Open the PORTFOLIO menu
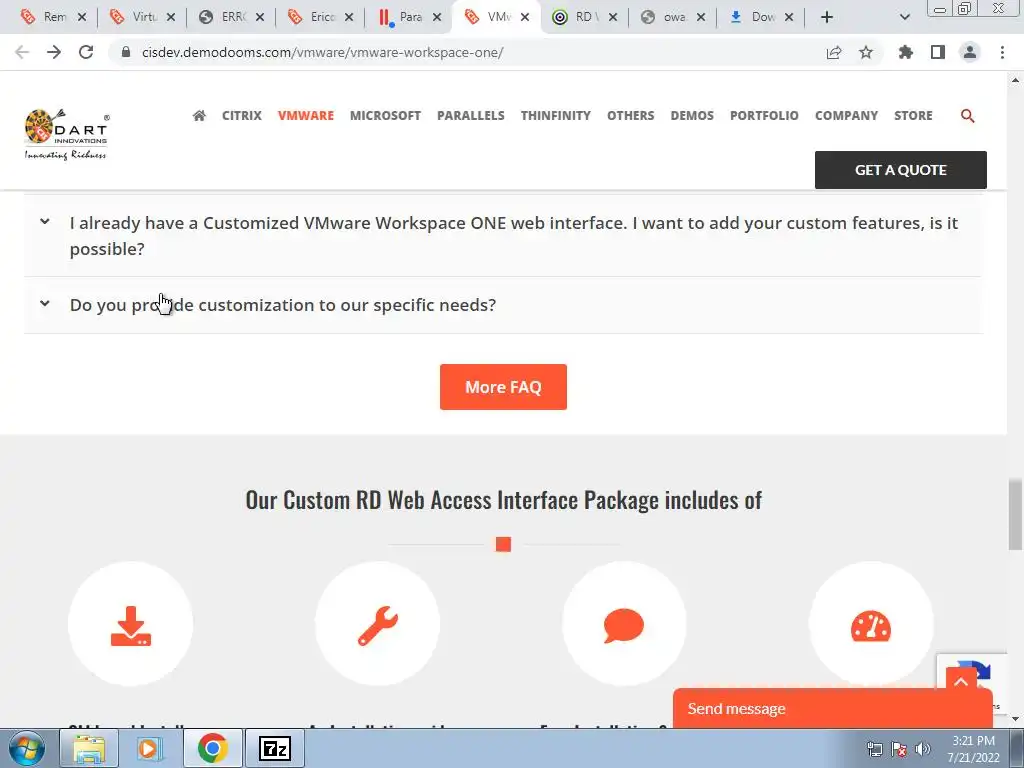This screenshot has width=1024, height=768. [764, 116]
